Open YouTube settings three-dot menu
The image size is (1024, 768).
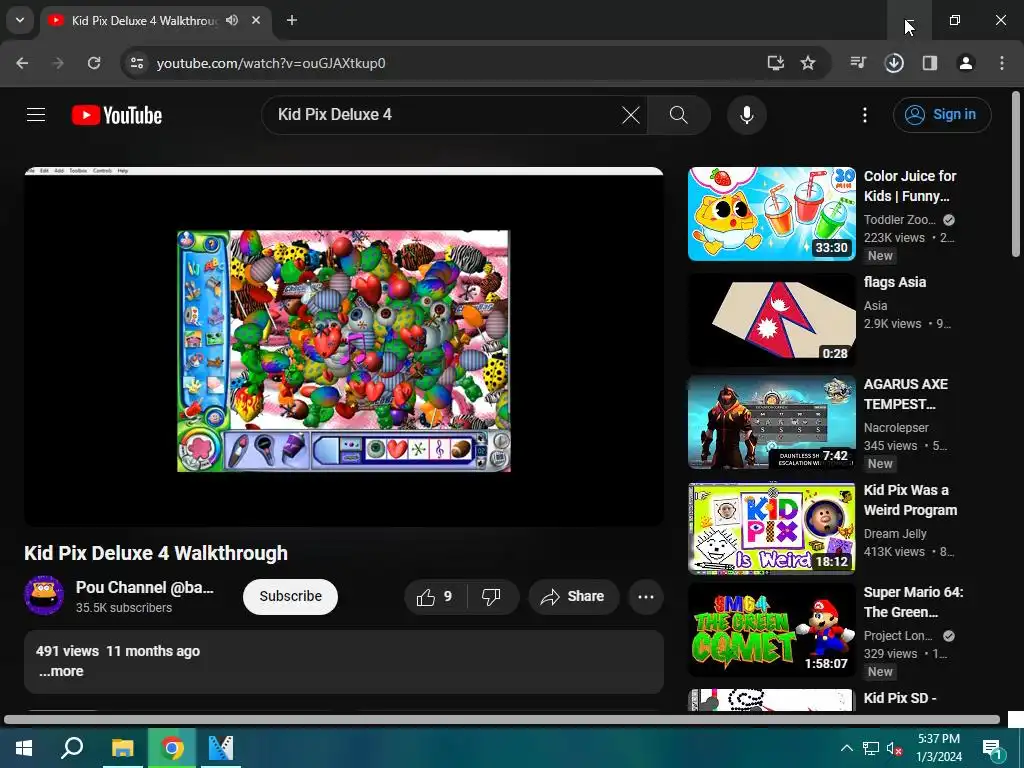865,115
